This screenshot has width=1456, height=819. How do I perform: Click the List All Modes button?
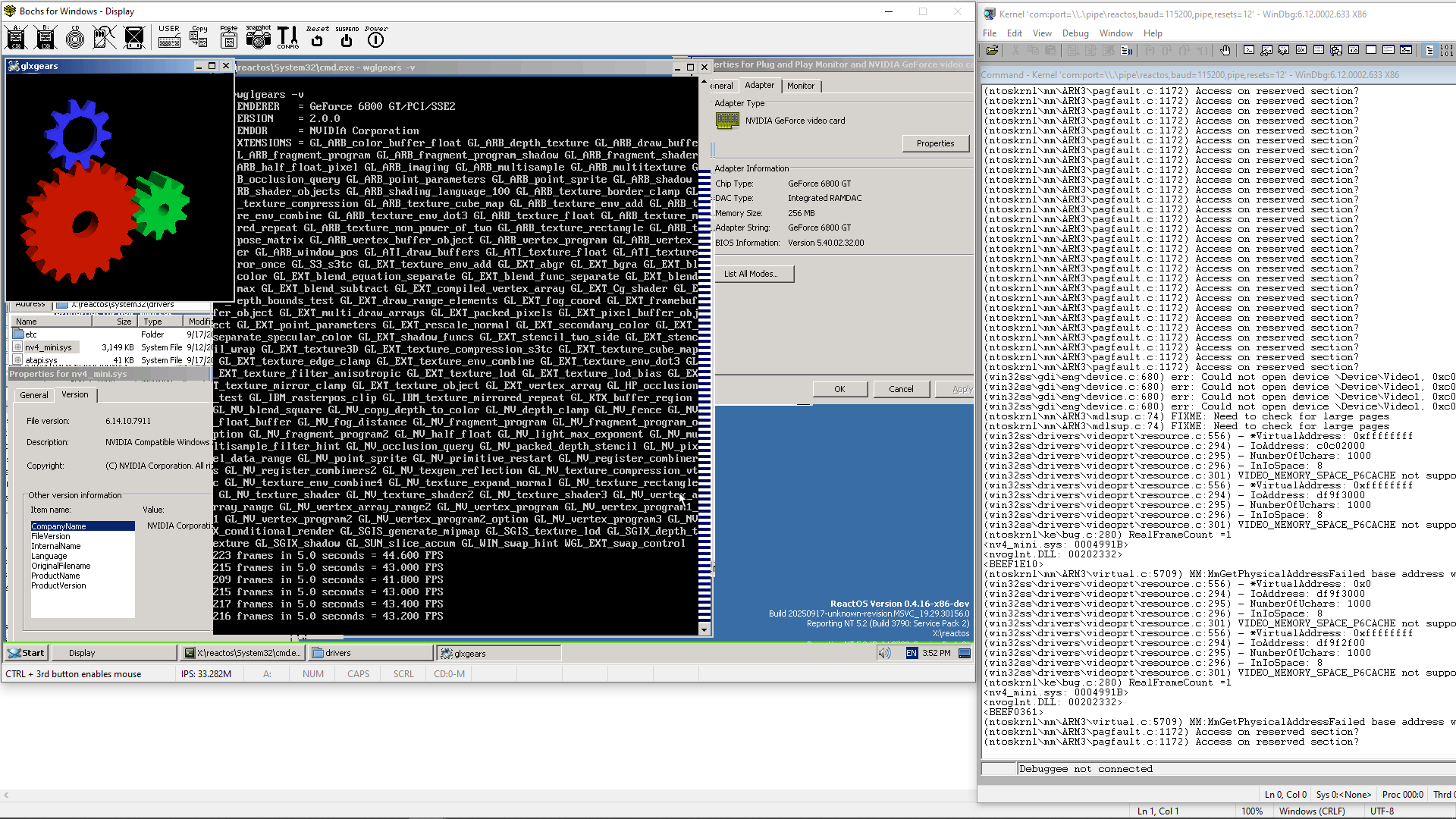[753, 274]
